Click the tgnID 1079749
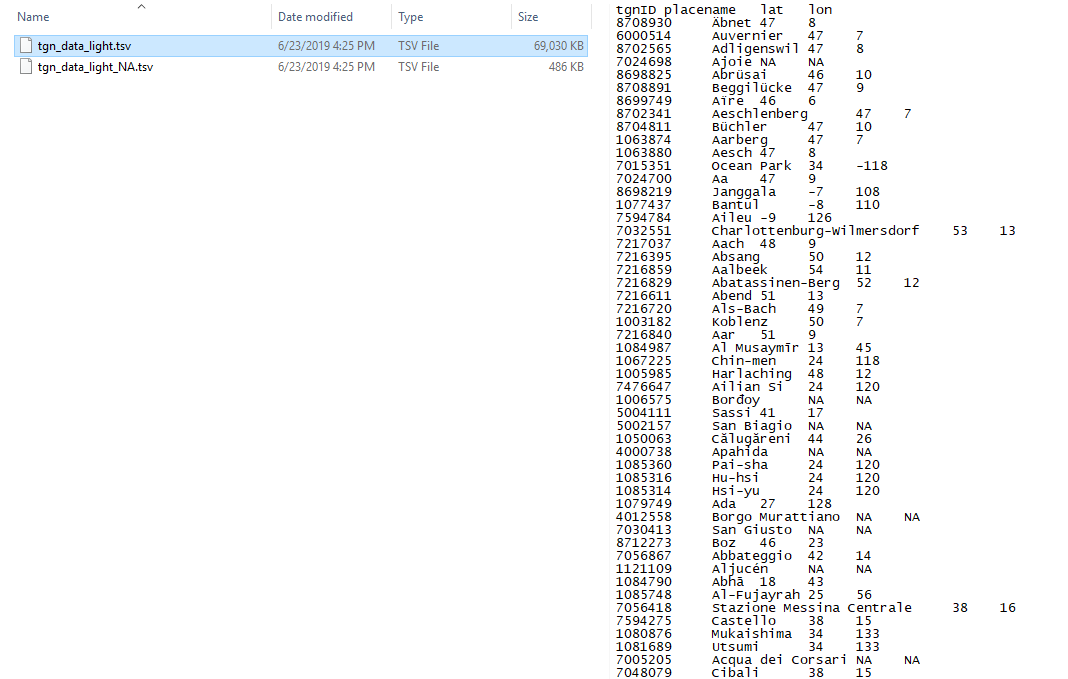 (x=644, y=503)
